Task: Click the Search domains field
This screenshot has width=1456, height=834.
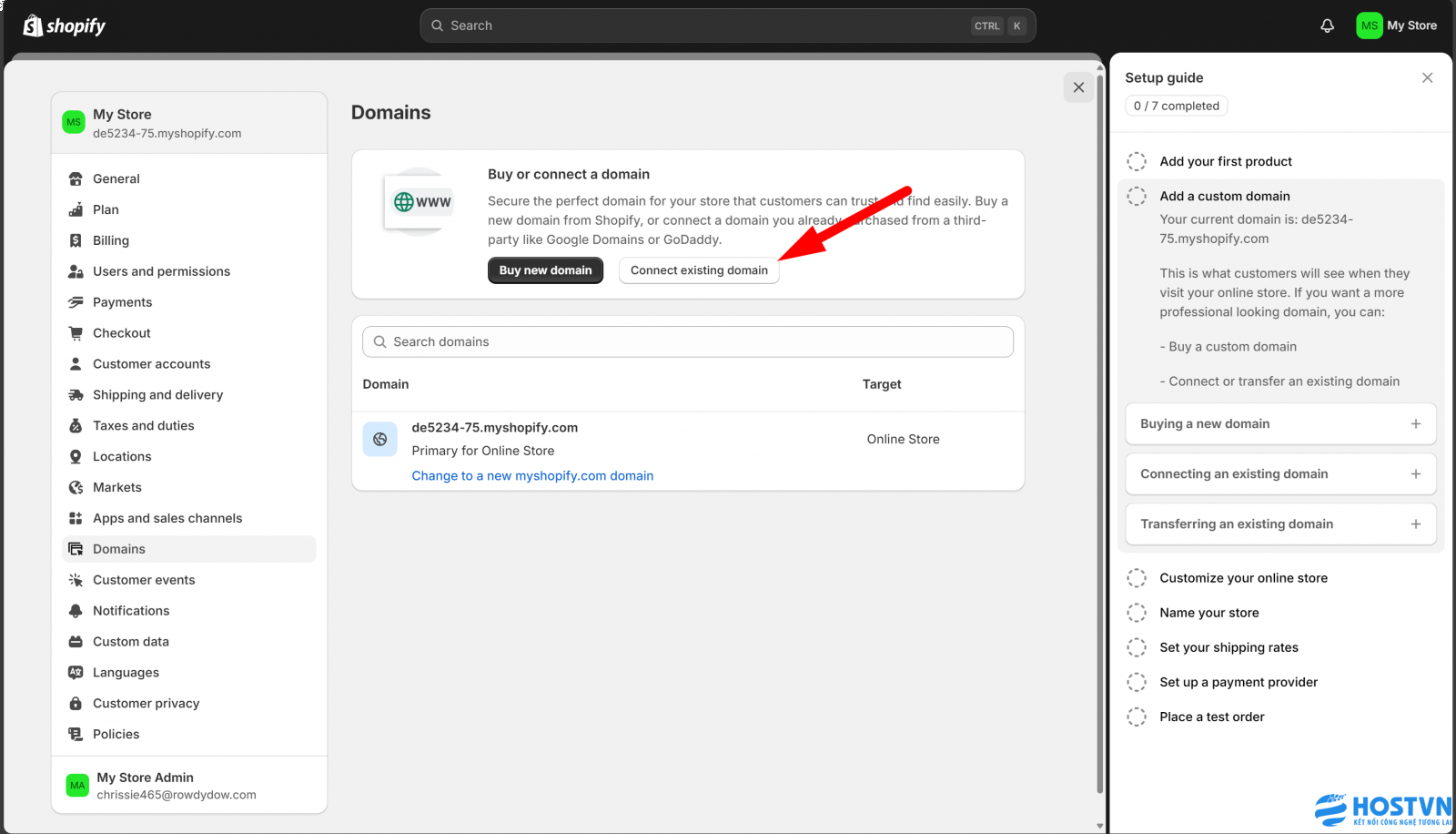Action: point(688,342)
